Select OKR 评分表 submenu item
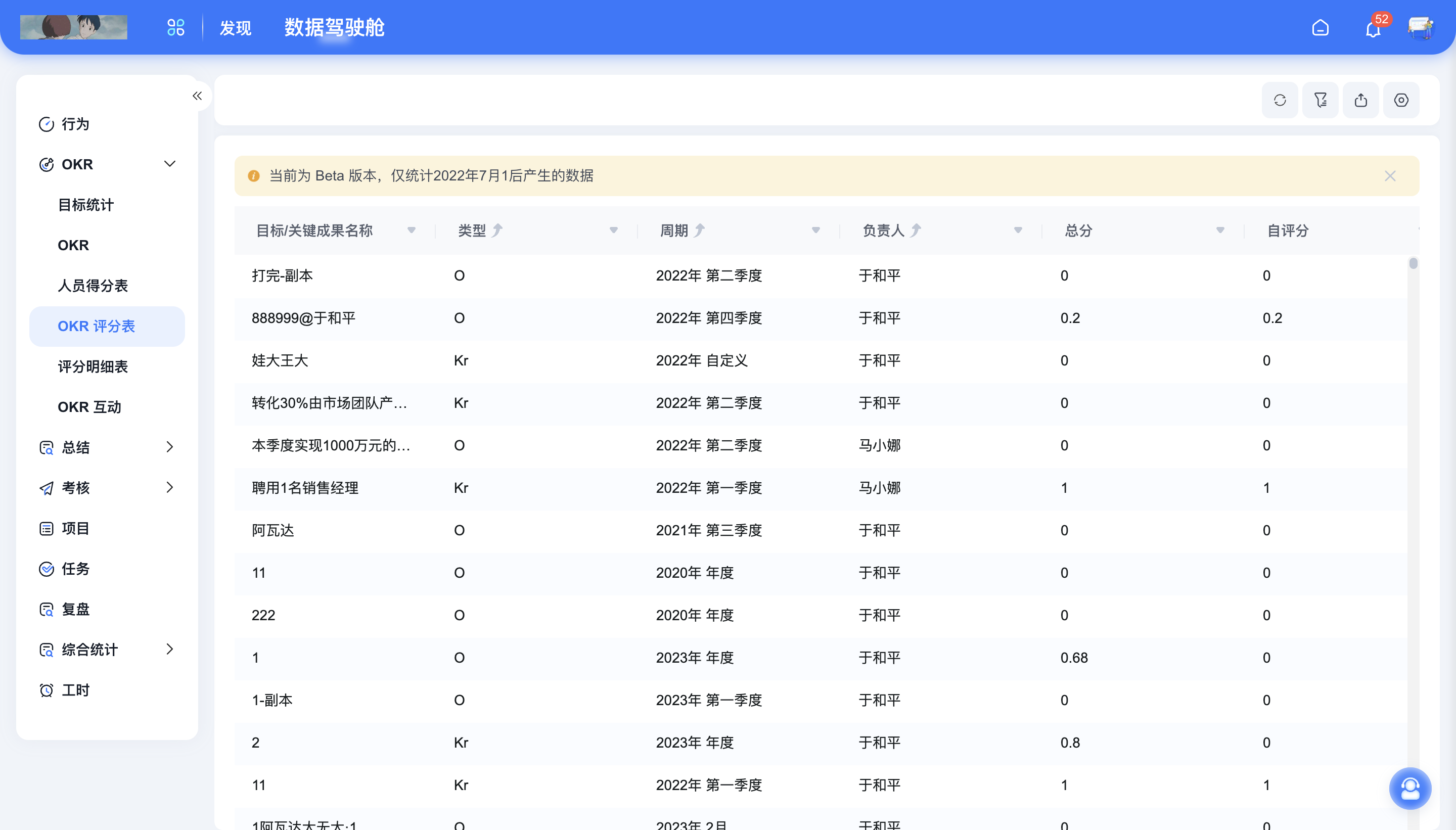 (x=107, y=326)
